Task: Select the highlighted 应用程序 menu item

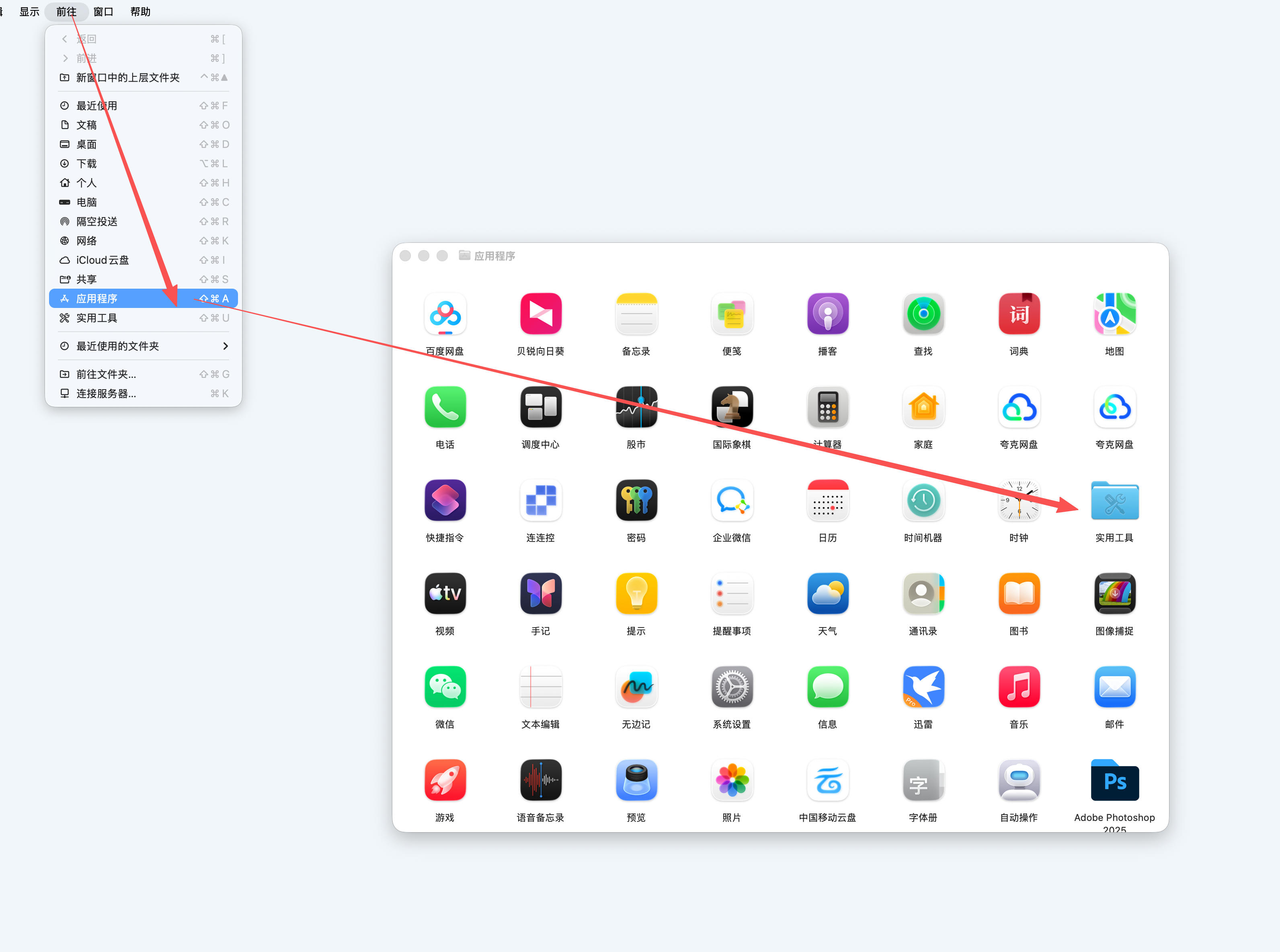Action: click(144, 299)
